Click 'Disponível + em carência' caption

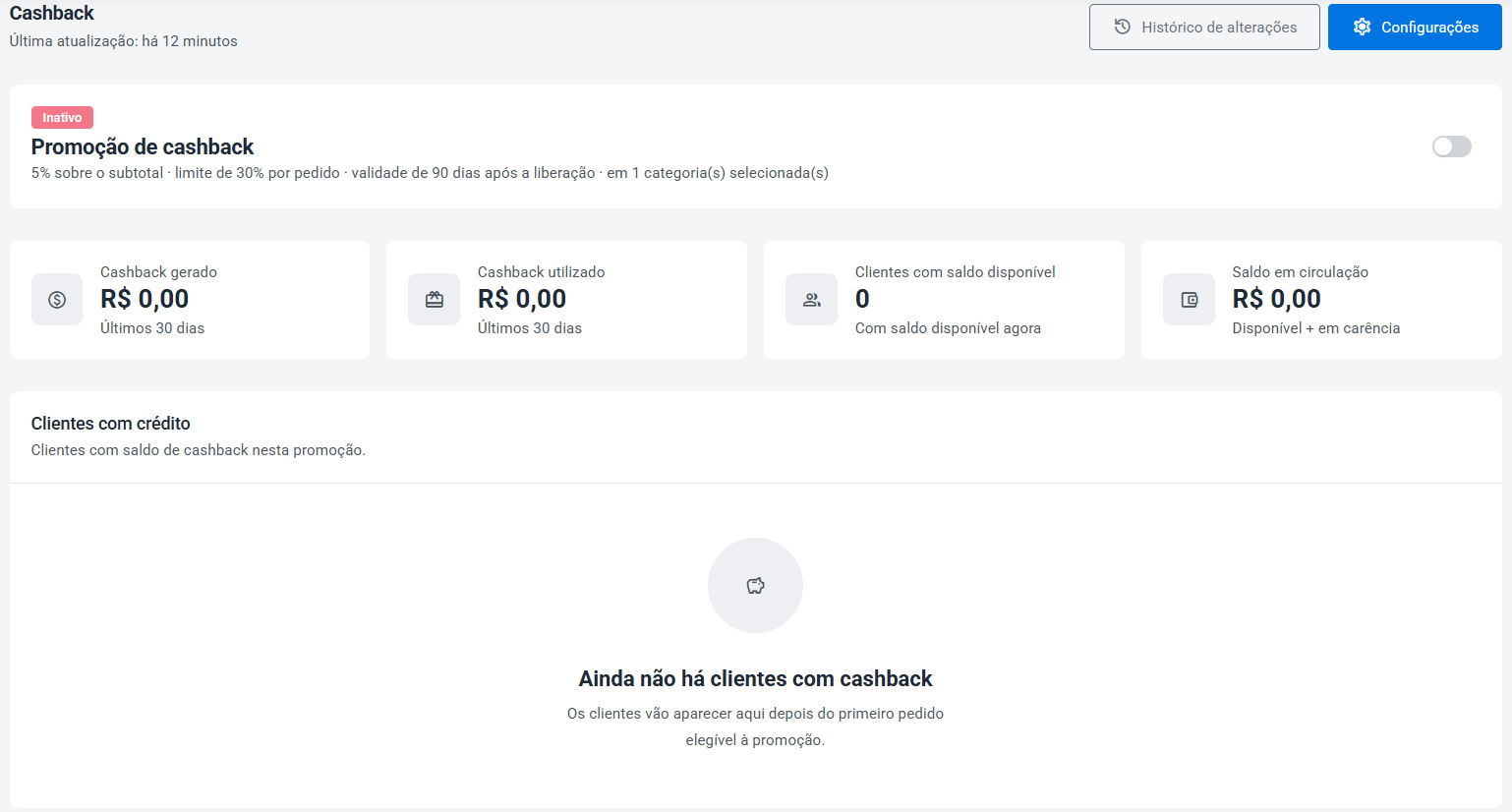click(x=1316, y=328)
